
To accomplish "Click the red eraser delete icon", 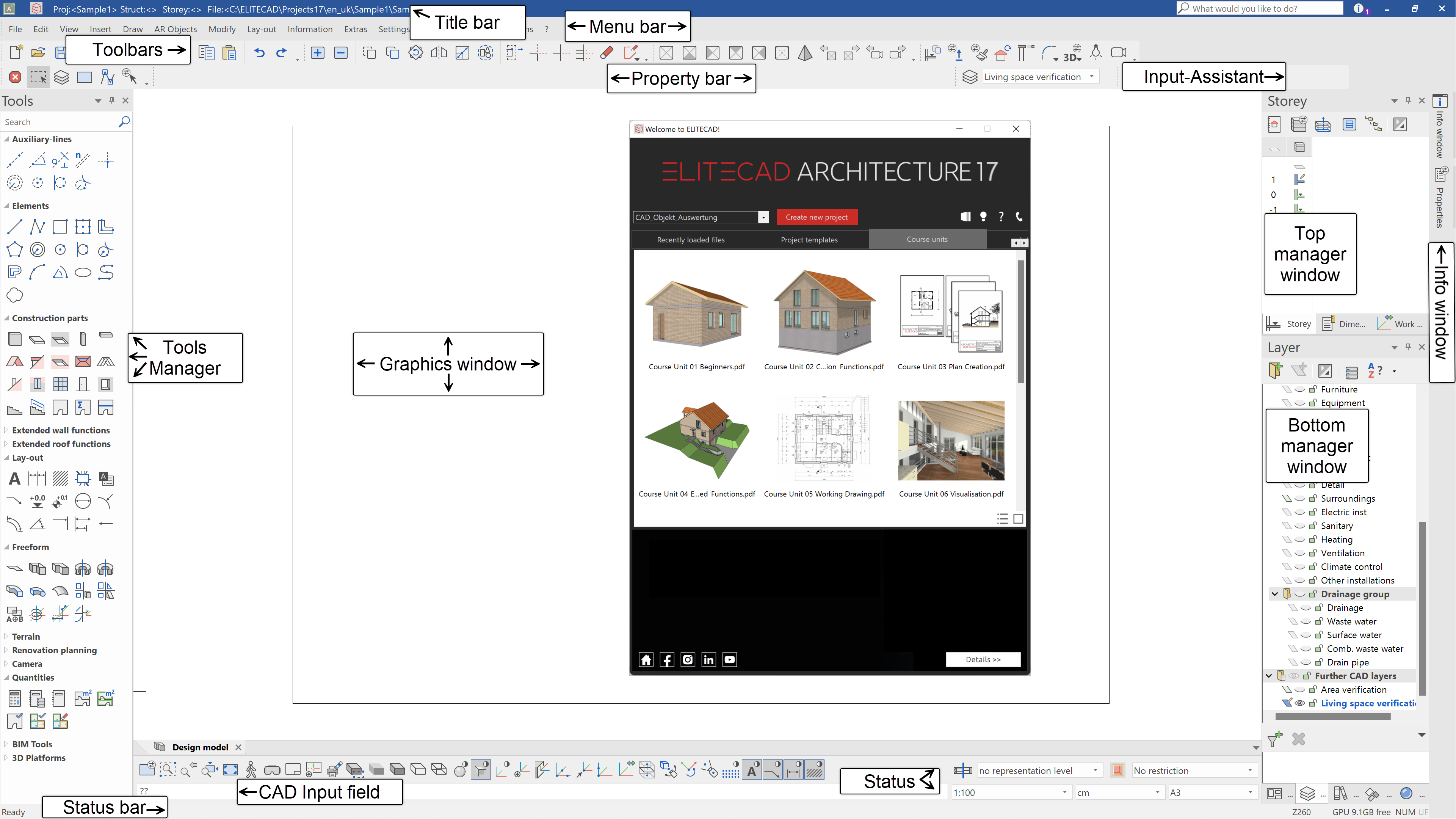I will click(x=607, y=53).
